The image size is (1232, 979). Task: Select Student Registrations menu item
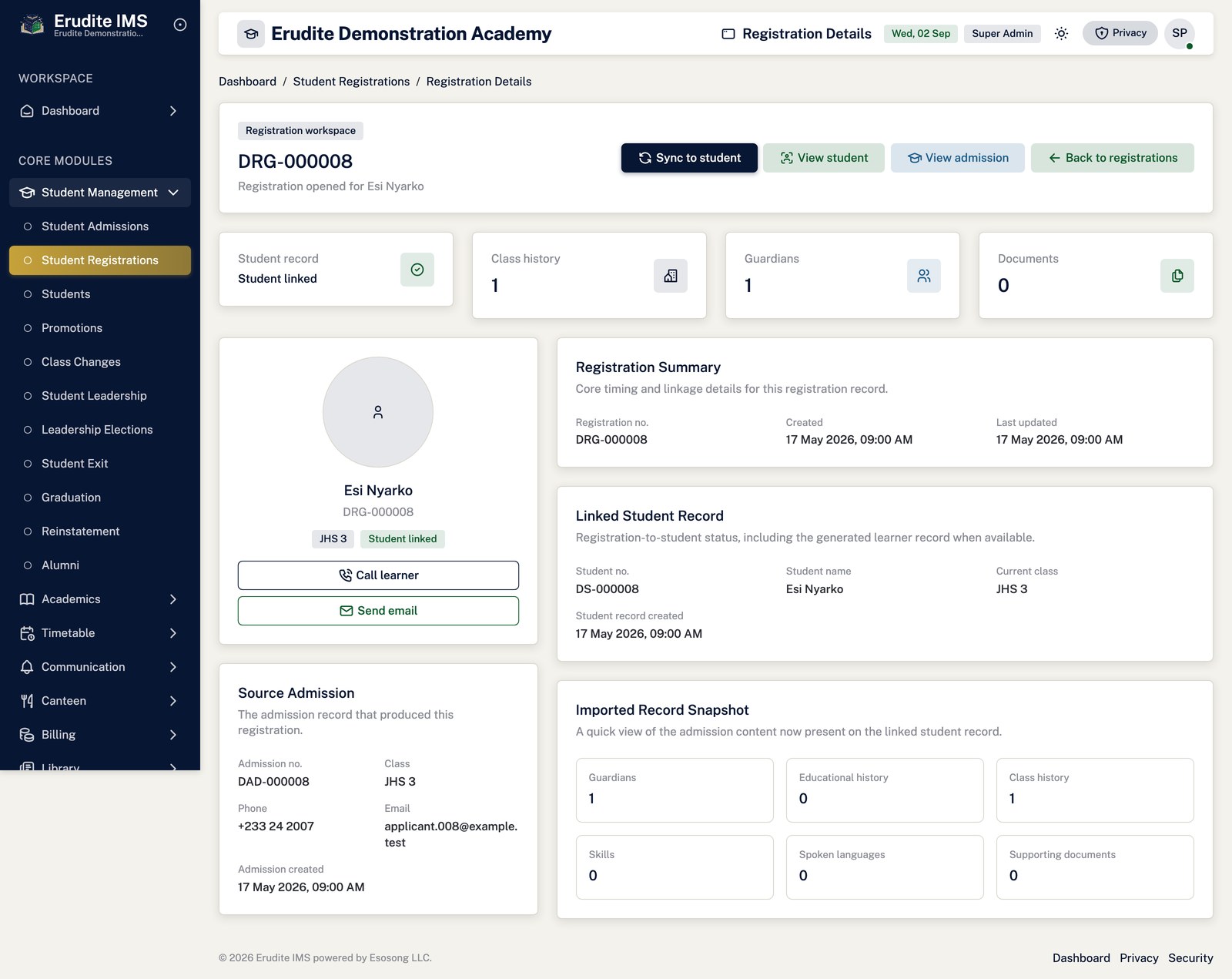pos(100,260)
